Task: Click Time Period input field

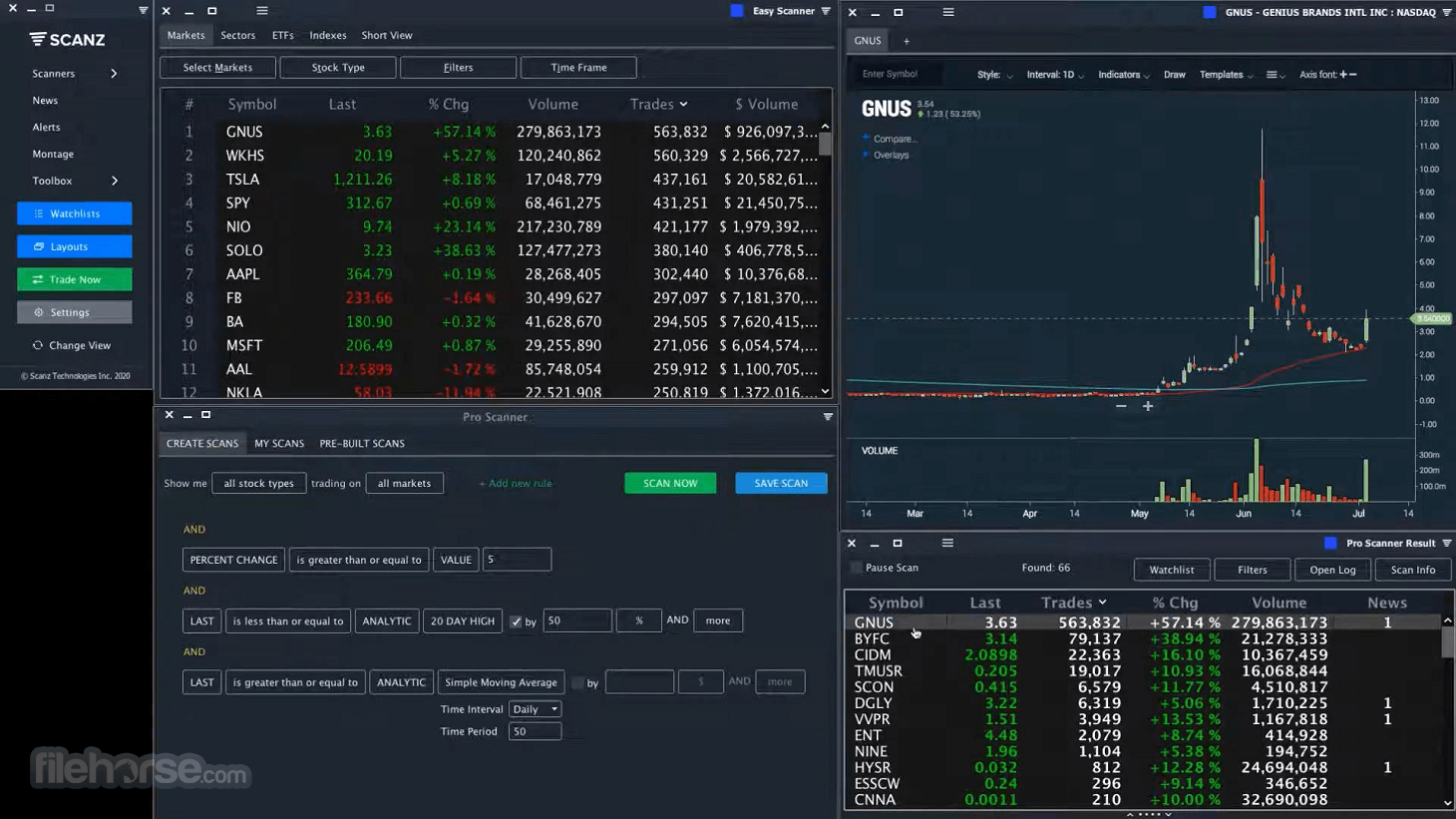Action: tap(535, 732)
